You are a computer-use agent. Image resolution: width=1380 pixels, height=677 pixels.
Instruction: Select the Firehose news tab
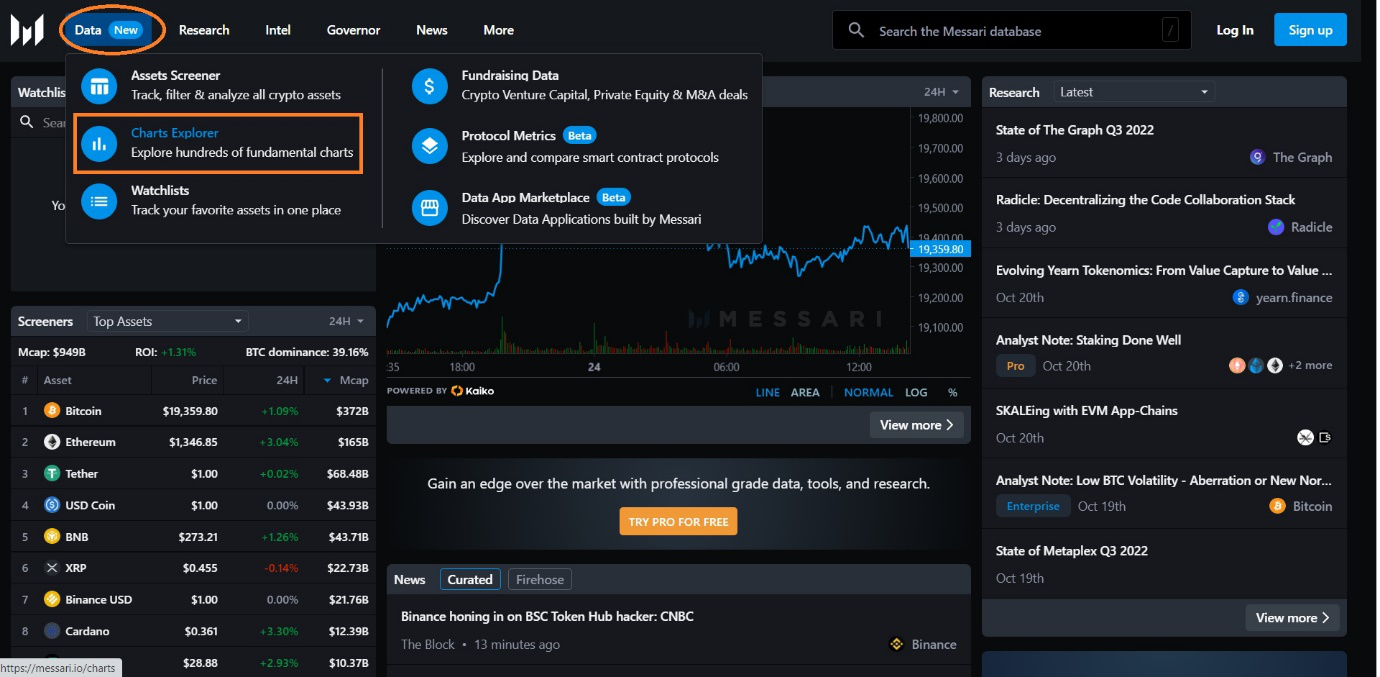[540, 579]
